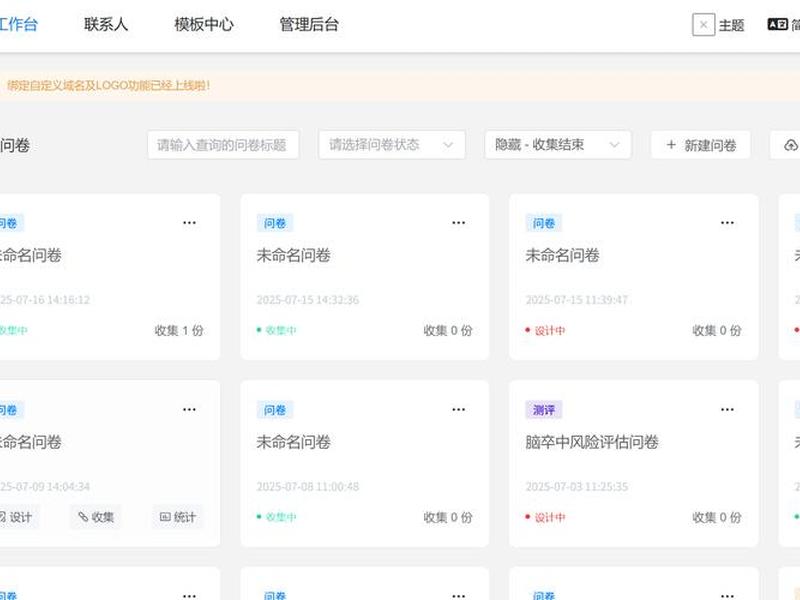Expand the 隐藏 - 收集结束 dropdown

[558, 145]
